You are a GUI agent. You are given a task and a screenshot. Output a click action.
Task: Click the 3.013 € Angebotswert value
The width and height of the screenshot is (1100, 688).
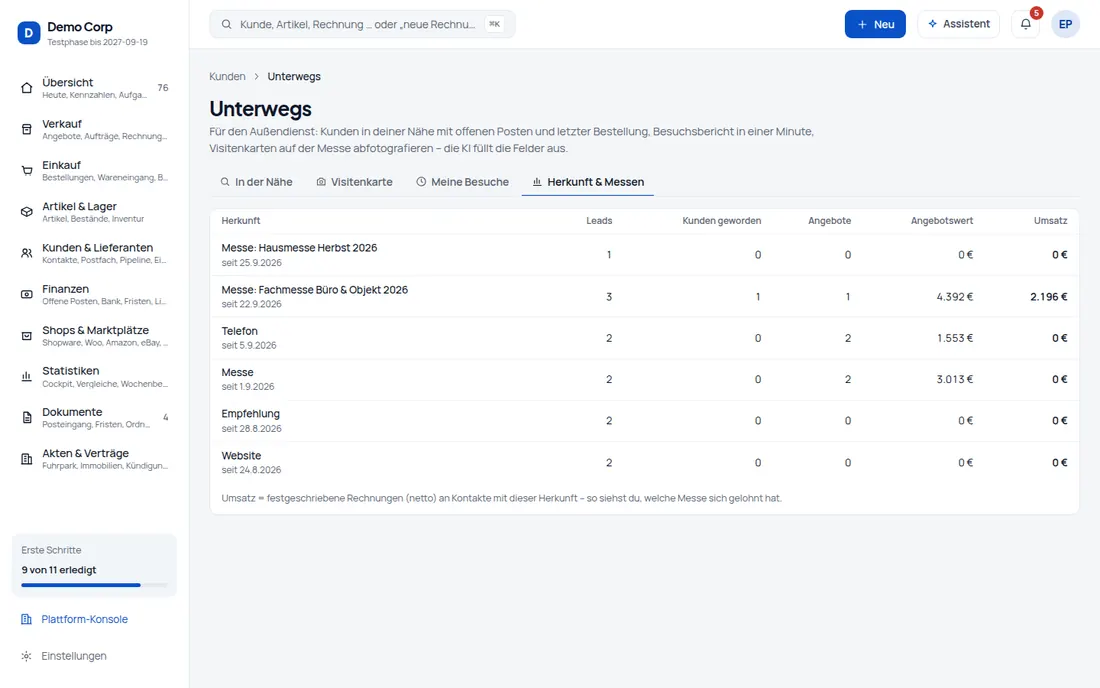(955, 379)
